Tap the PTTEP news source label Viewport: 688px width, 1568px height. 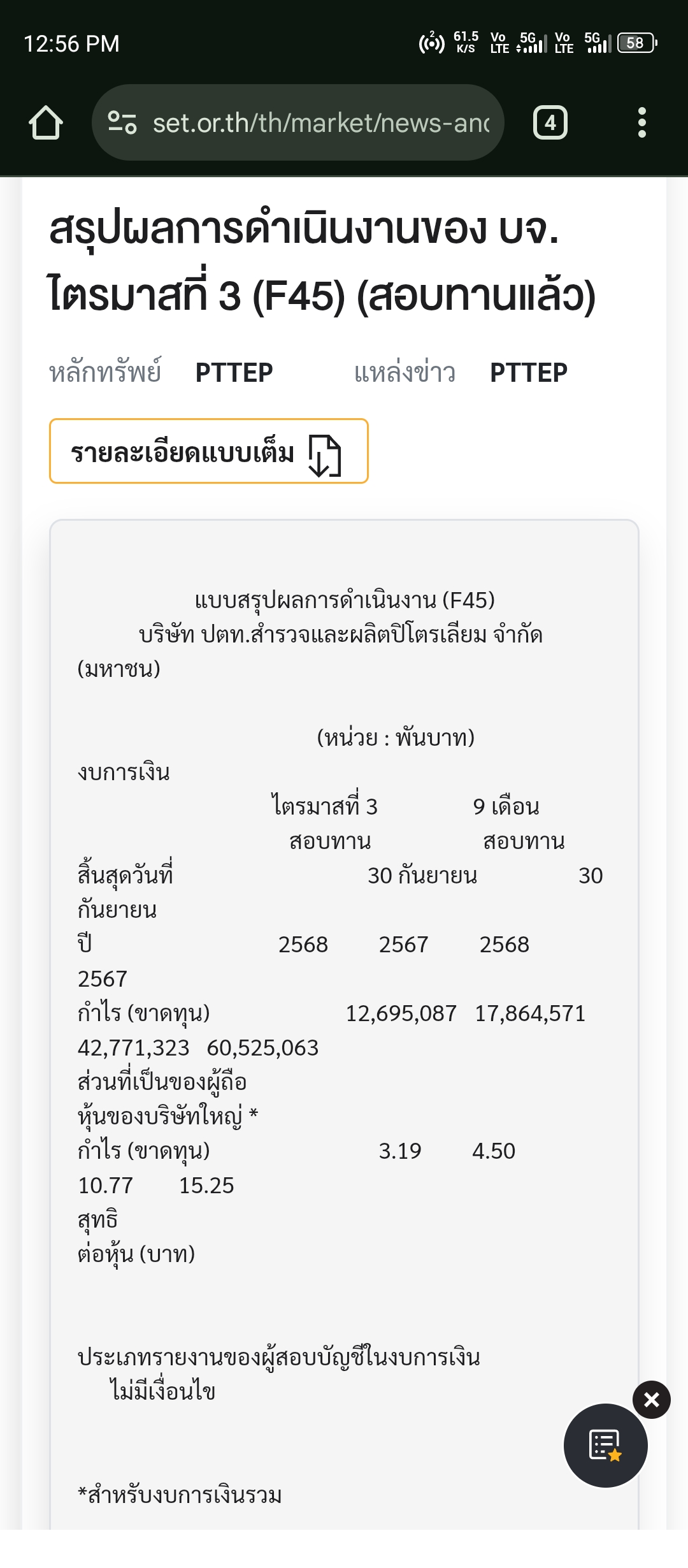click(528, 373)
